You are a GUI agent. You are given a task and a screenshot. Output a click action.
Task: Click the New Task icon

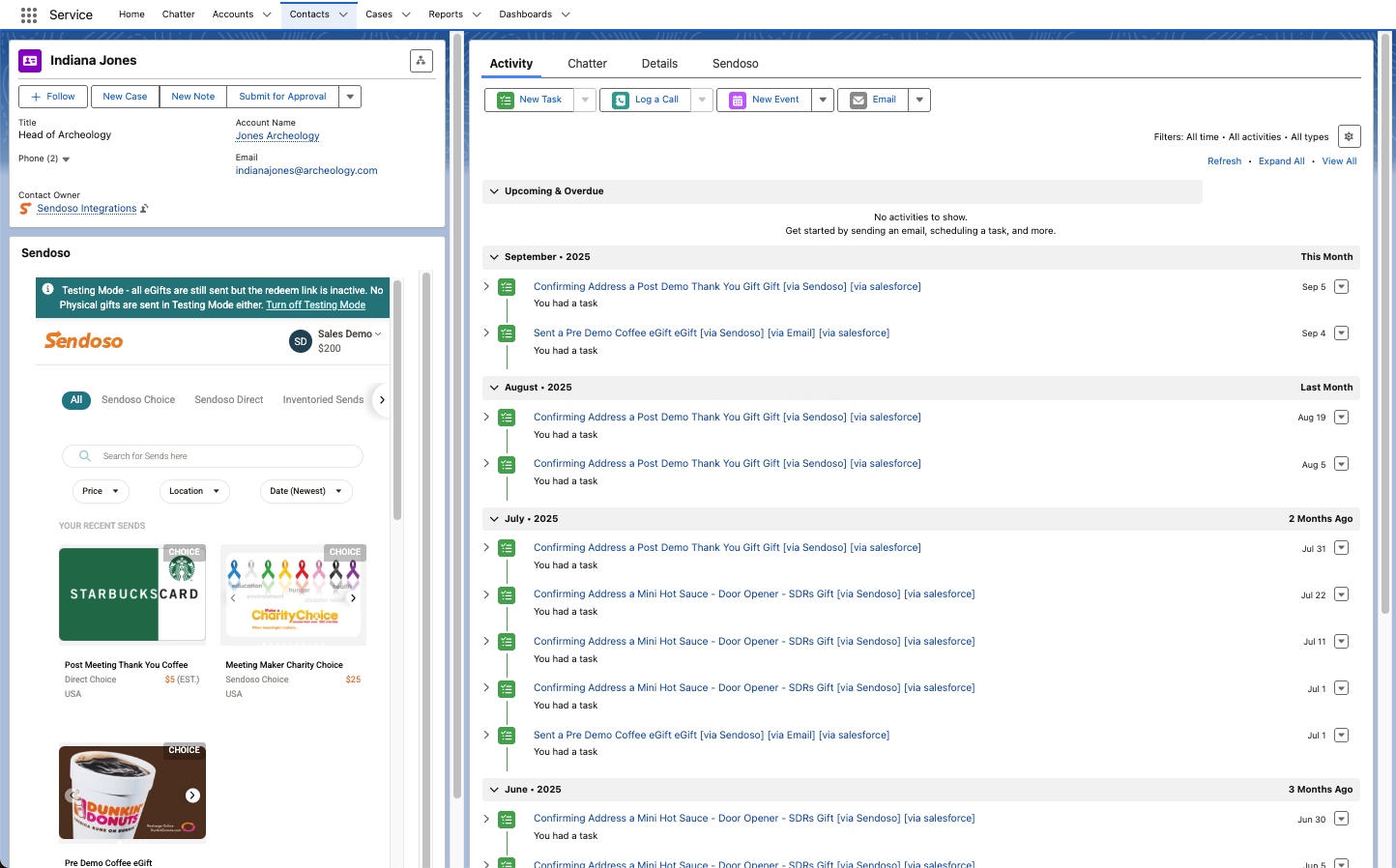506,100
